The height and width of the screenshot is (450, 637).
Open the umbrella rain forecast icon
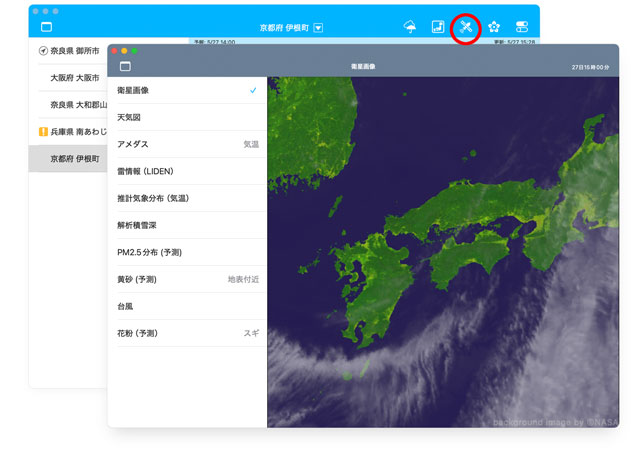[x=410, y=27]
